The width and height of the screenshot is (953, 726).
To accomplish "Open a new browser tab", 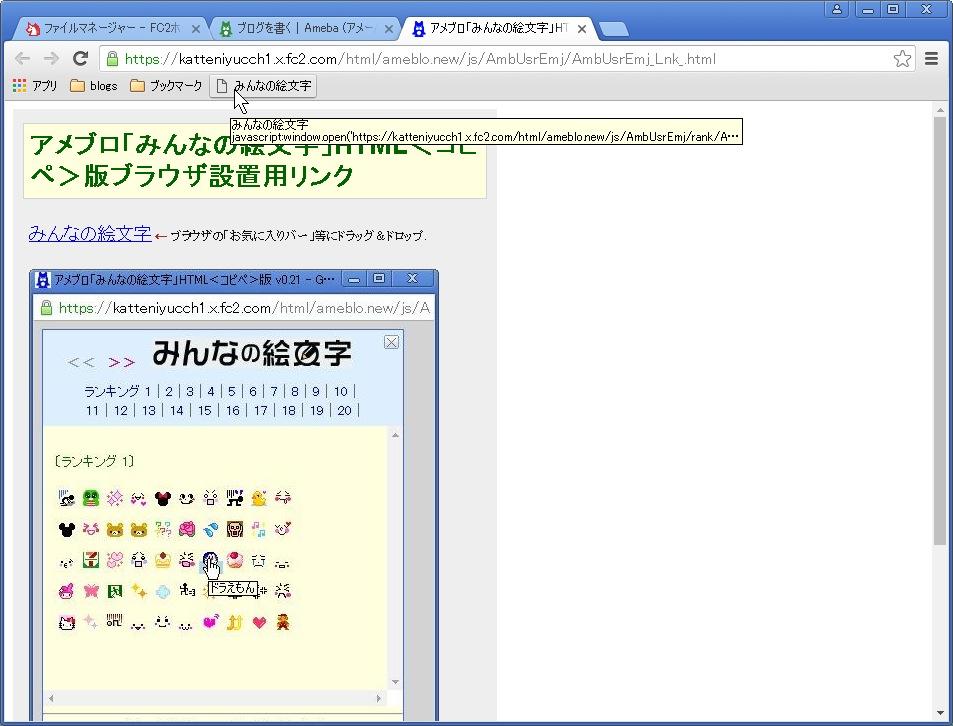I will click(x=613, y=29).
